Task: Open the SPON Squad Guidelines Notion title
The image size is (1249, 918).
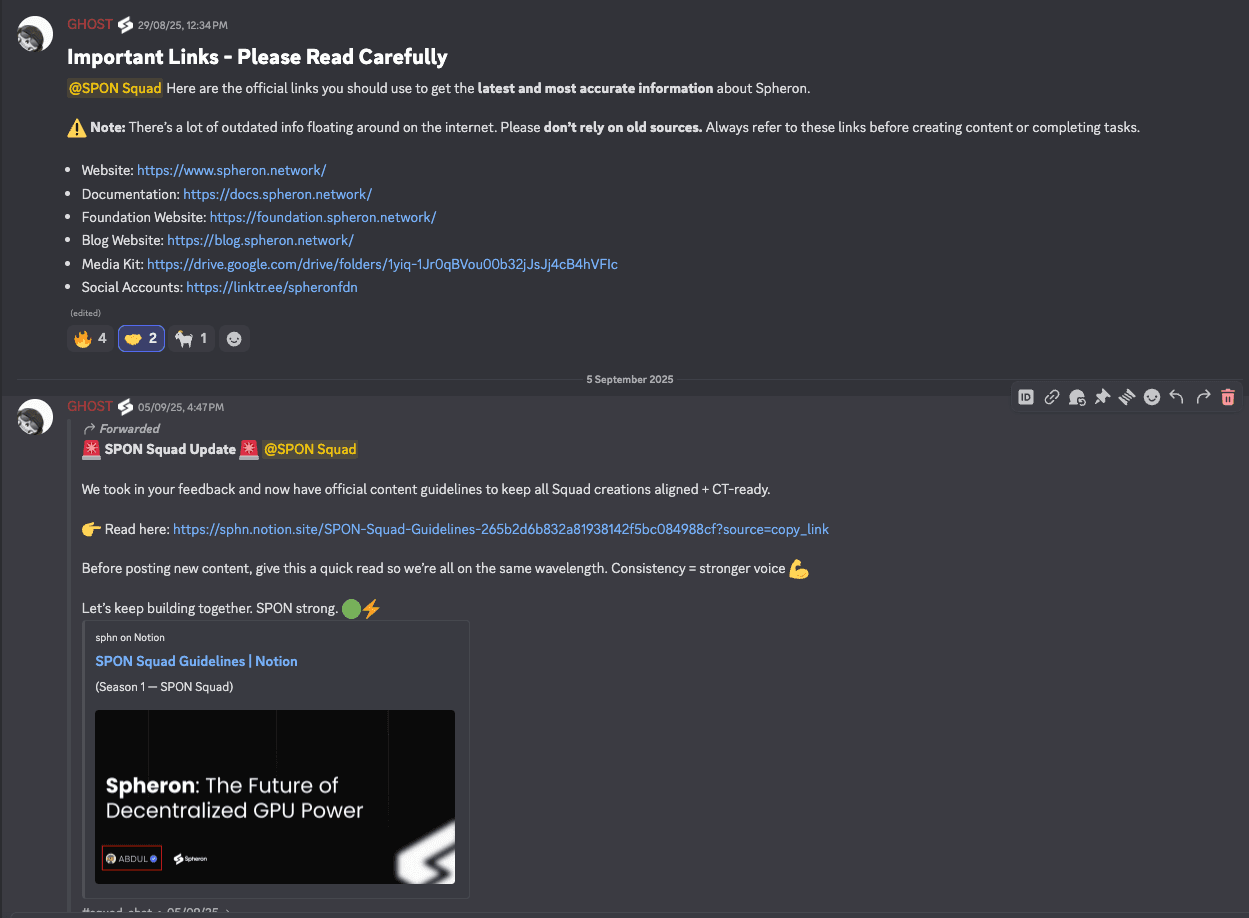Action: pyautogui.click(x=196, y=661)
